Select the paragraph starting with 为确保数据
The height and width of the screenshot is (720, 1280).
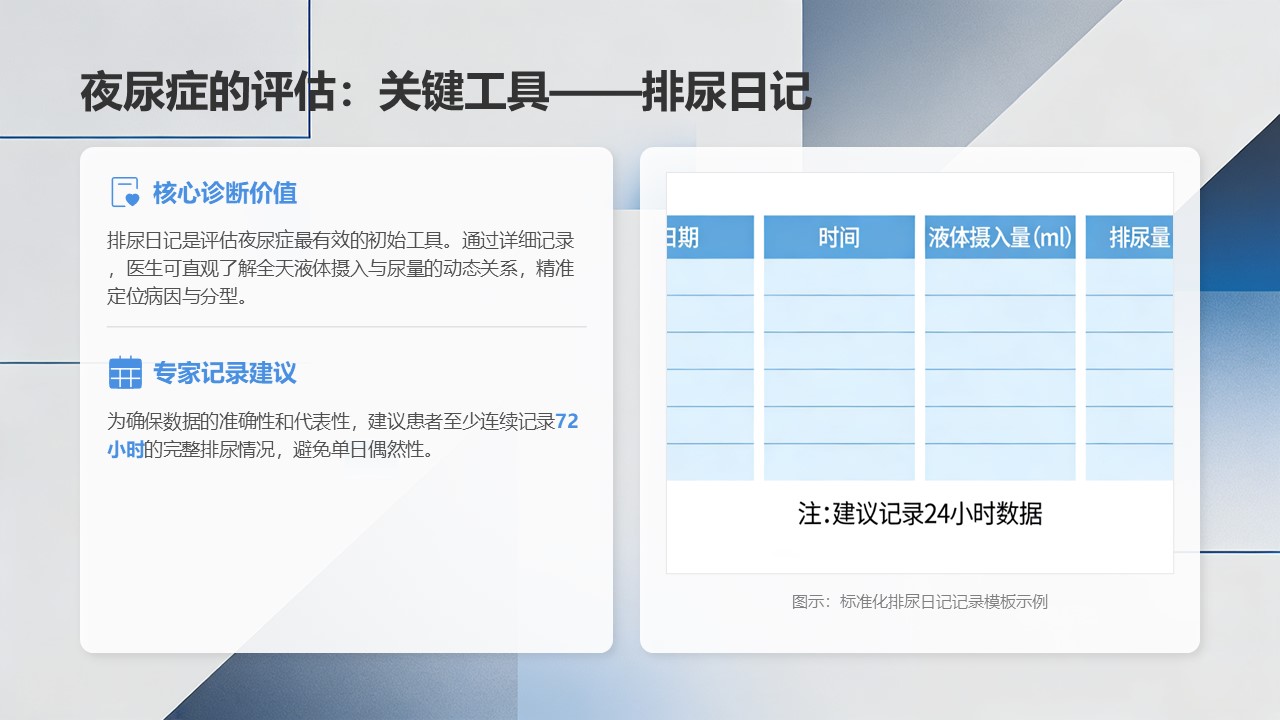tap(340, 435)
